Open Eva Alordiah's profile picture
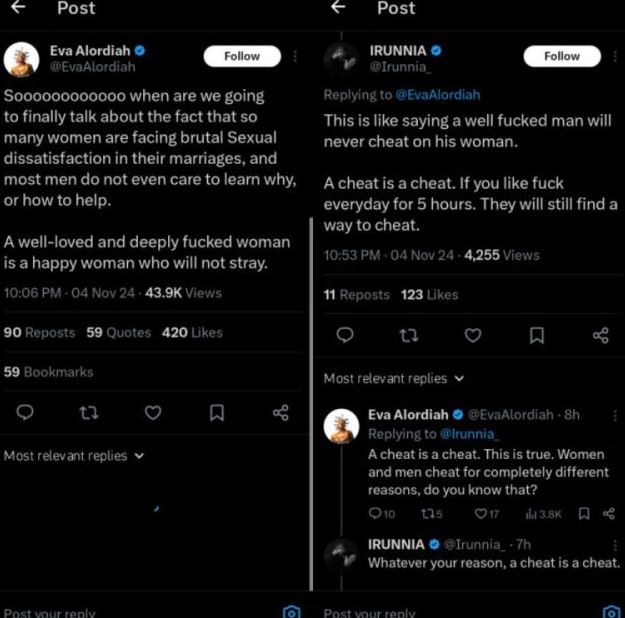This screenshot has width=625, height=618. point(21,59)
